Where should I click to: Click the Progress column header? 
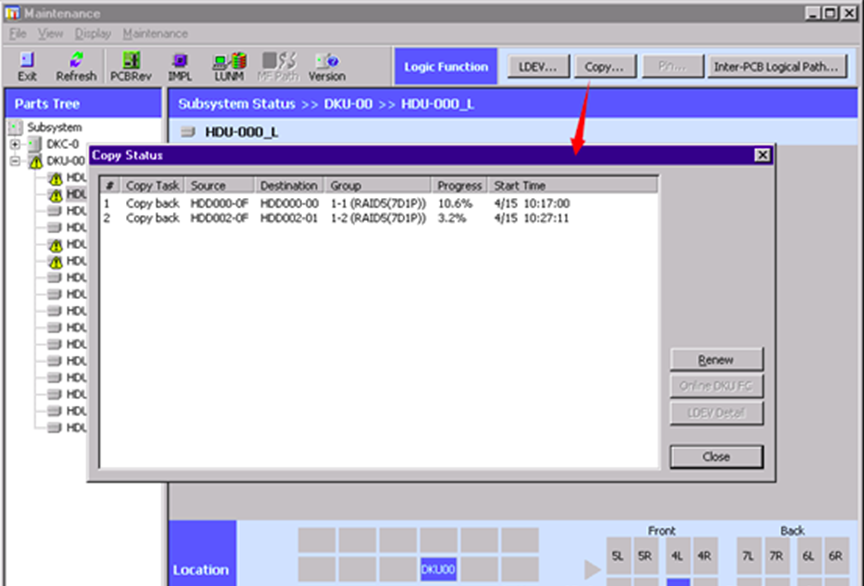pyautogui.click(x=460, y=185)
